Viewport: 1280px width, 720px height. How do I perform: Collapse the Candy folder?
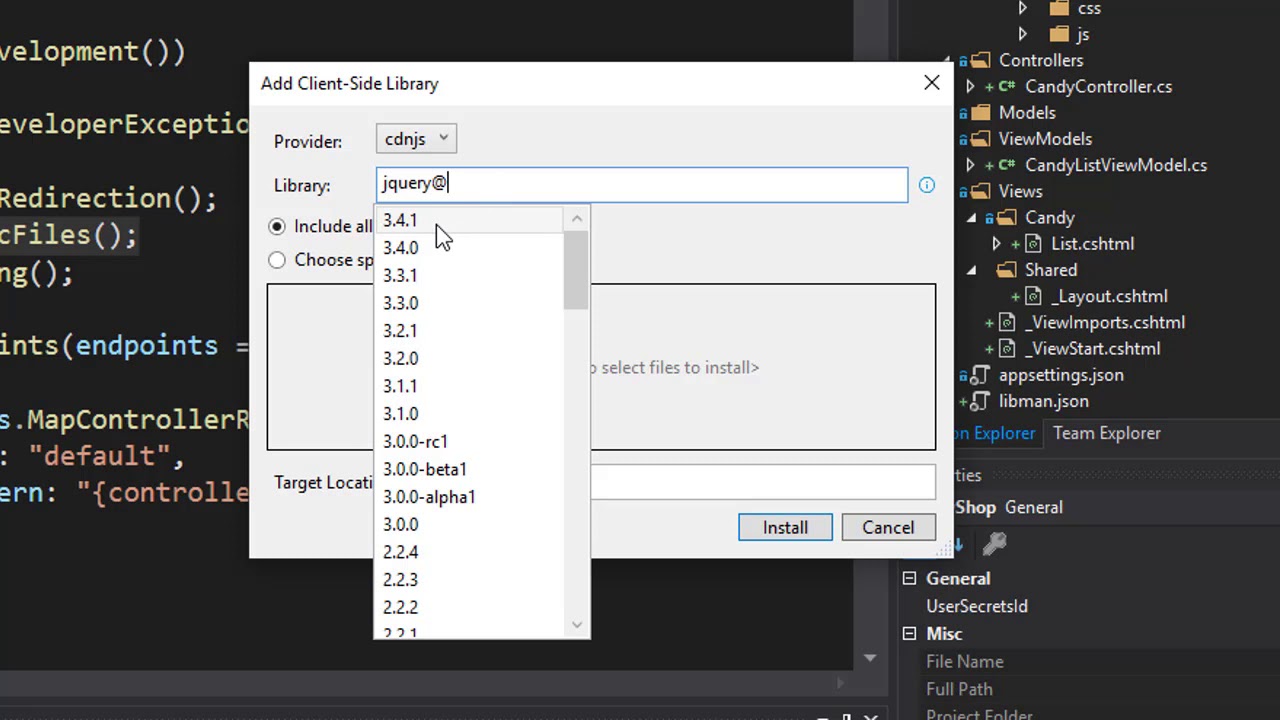[x=970, y=218]
